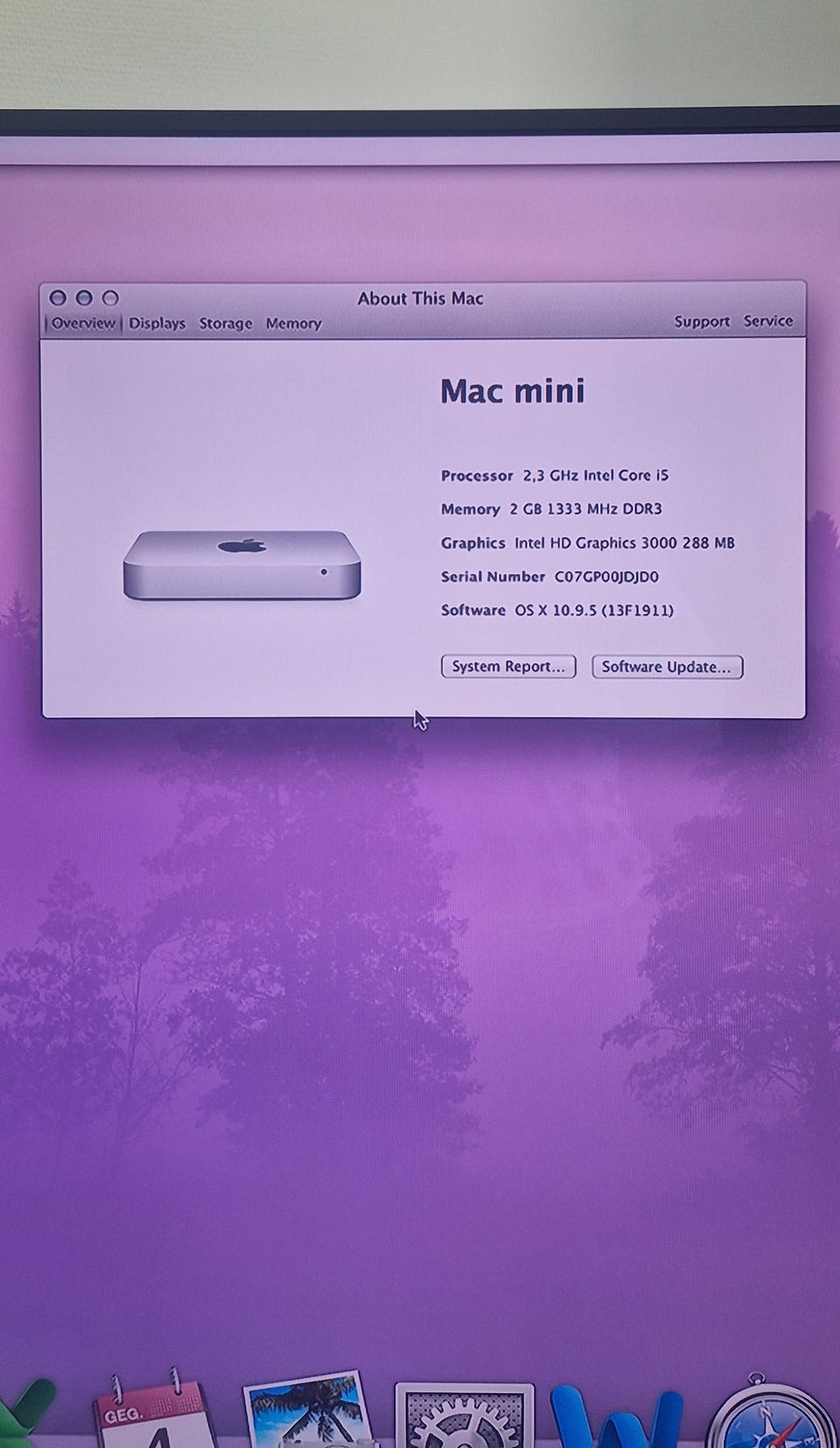Click the "About This Mac" window title
The width and height of the screenshot is (840, 1448).
click(x=420, y=298)
